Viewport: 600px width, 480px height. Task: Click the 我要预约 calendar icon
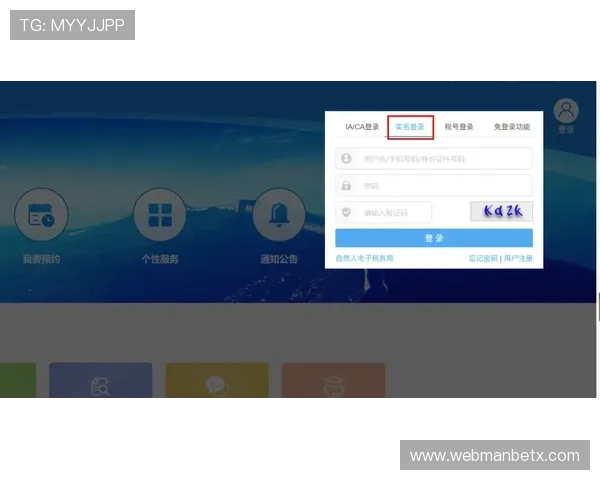[x=41, y=215]
